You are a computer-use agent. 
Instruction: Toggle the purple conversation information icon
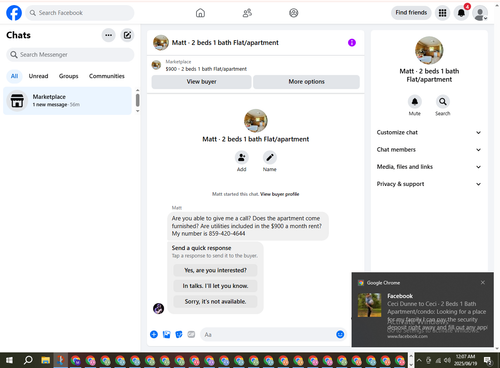352,43
